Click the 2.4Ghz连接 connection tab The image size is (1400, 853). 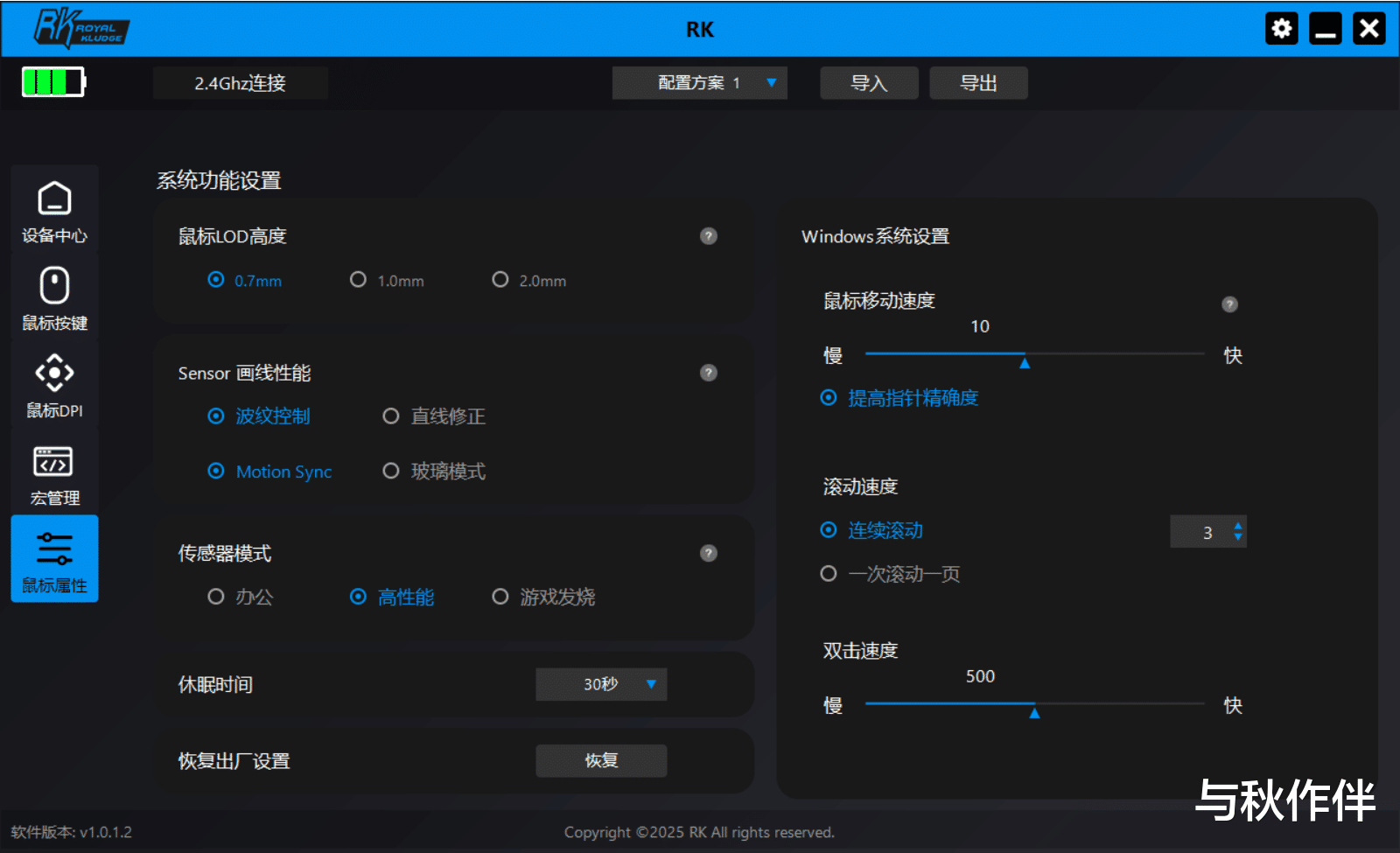[x=240, y=82]
